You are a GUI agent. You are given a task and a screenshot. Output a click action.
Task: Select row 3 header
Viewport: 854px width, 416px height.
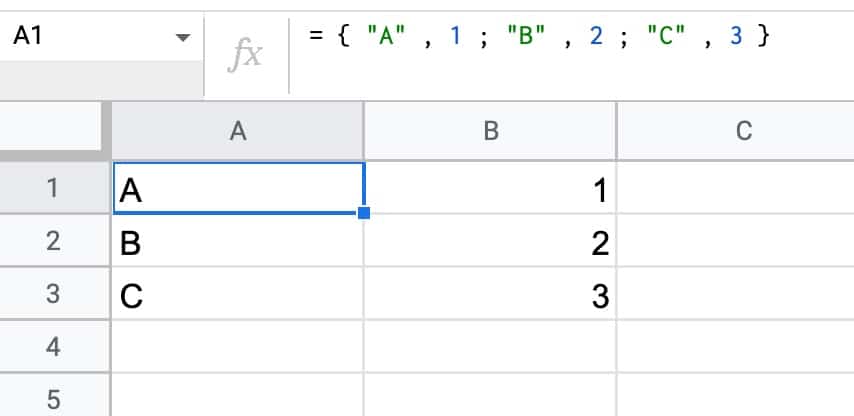pos(53,293)
